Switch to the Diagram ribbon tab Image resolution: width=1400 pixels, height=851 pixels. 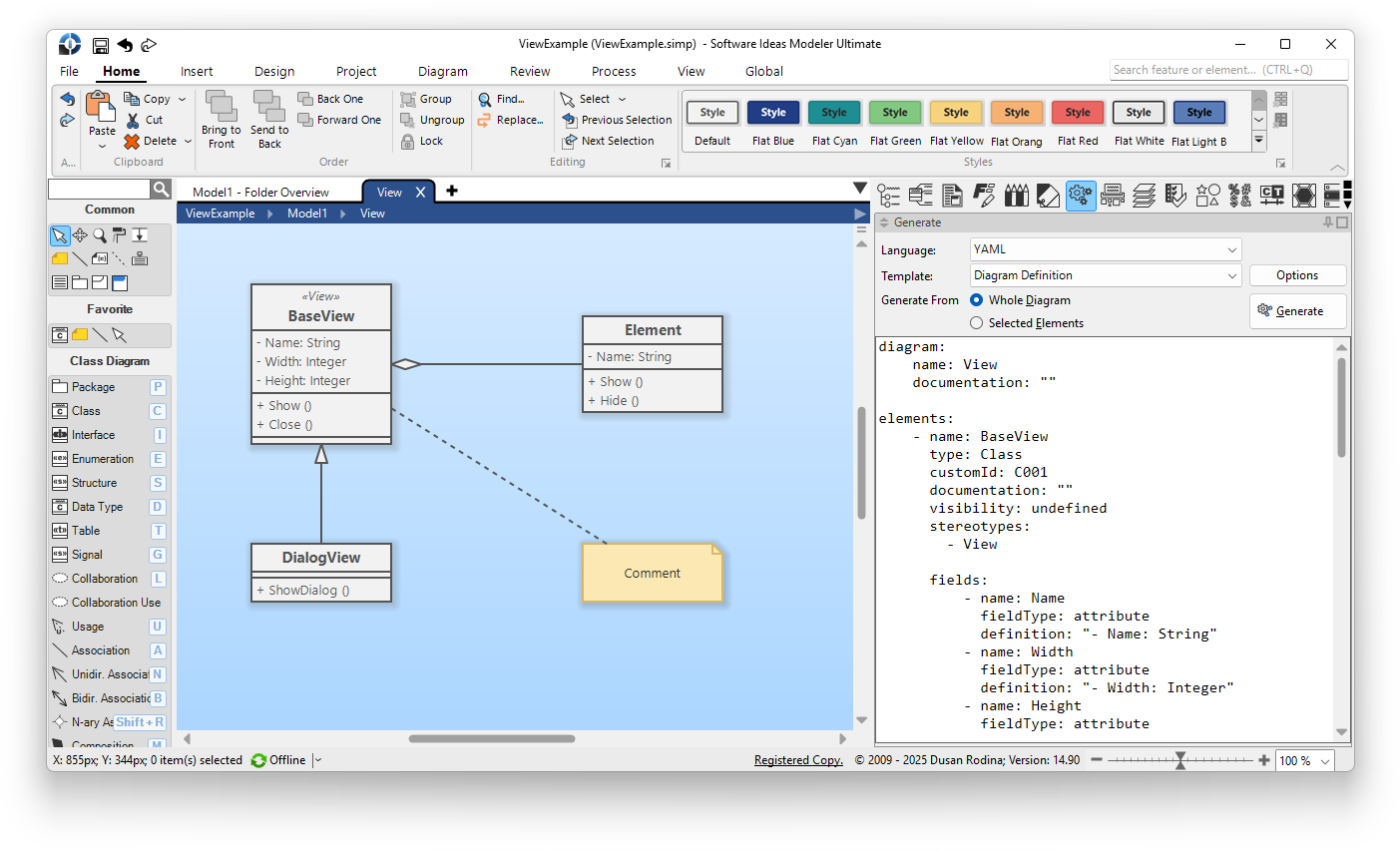(443, 71)
